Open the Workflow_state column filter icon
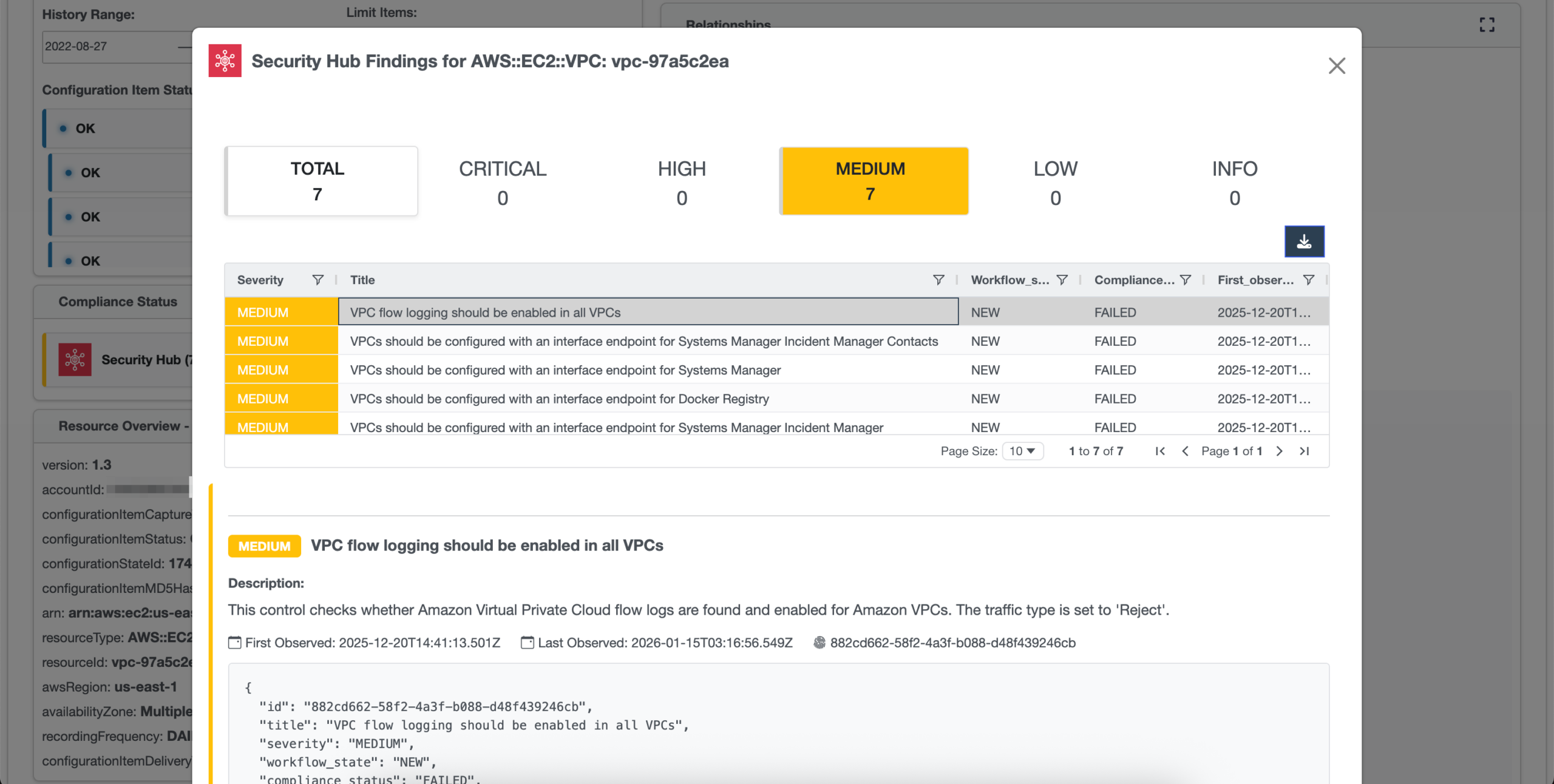Viewport: 1554px width, 784px height. tap(1062, 280)
